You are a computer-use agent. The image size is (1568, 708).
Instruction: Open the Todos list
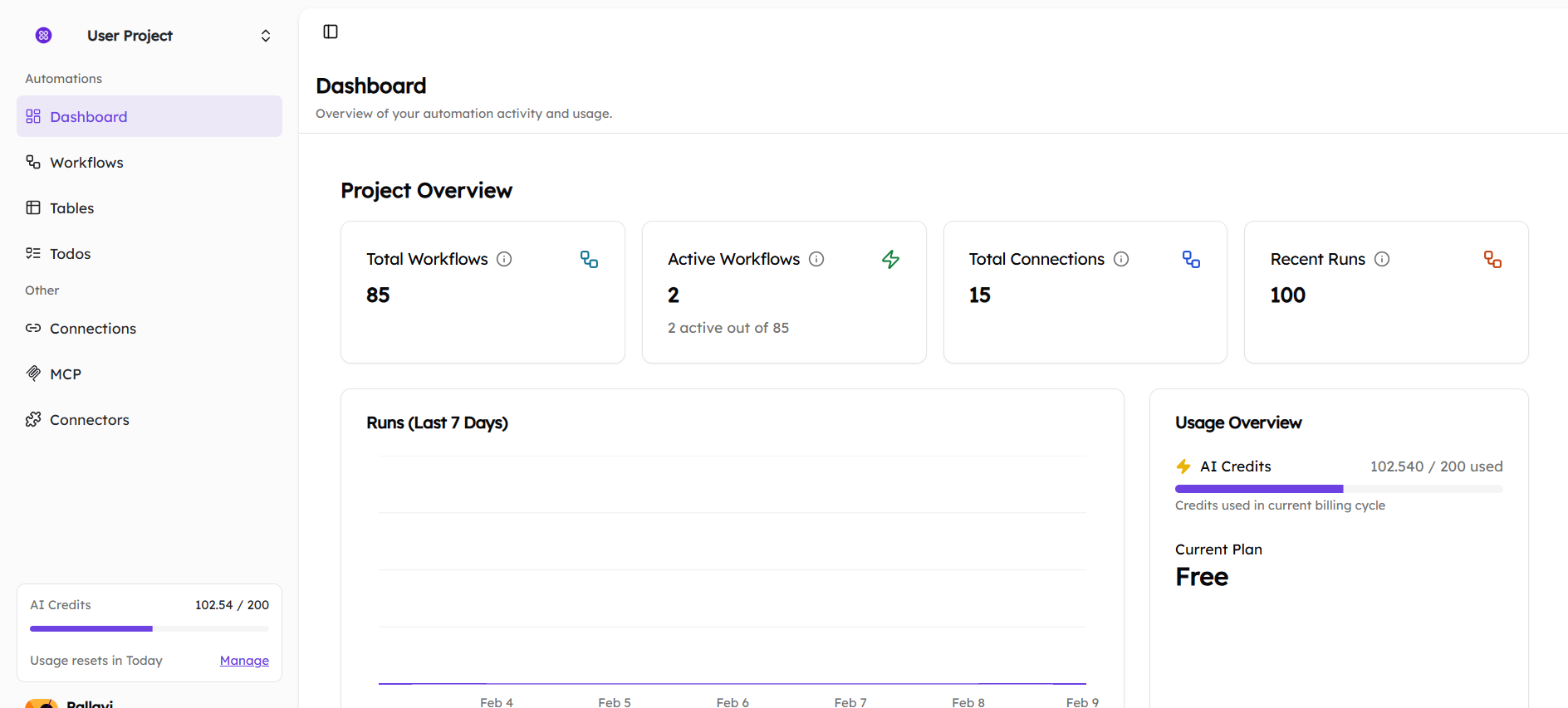click(x=70, y=254)
